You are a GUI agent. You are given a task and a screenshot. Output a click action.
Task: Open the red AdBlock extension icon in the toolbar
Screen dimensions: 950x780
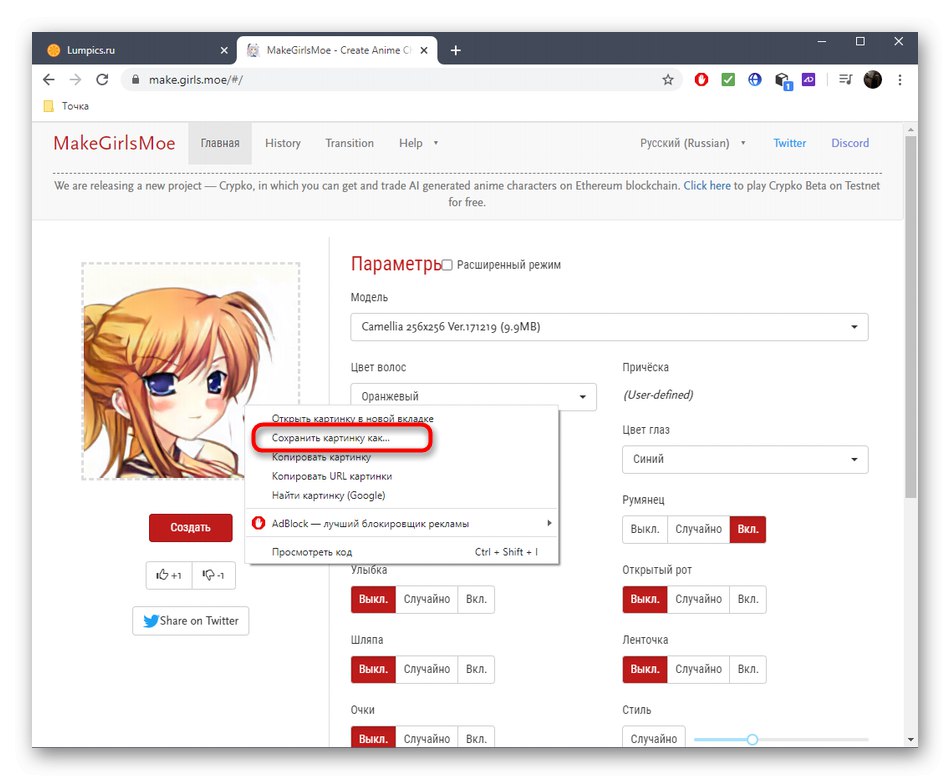[x=701, y=79]
